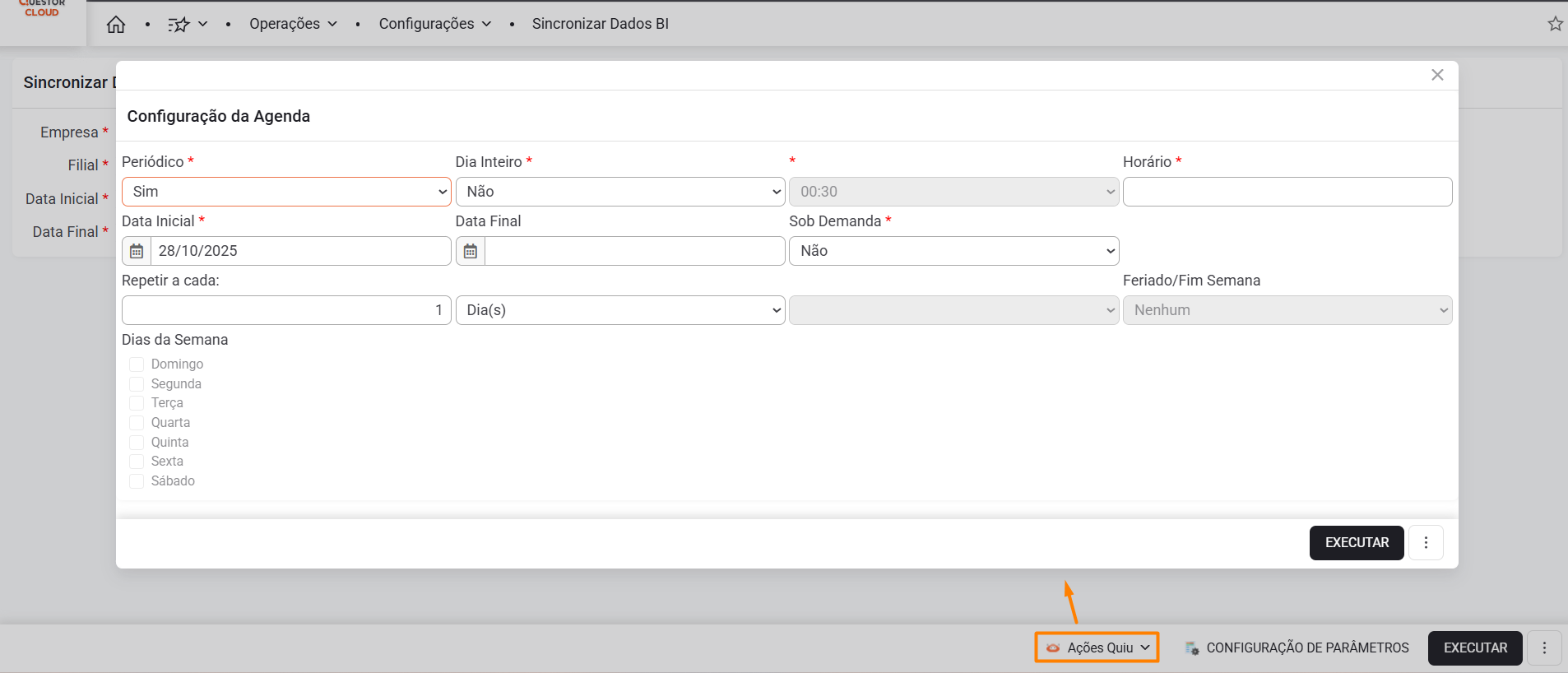Open the Configurações menu
Image resolution: width=1568 pixels, height=673 pixels.
[434, 24]
